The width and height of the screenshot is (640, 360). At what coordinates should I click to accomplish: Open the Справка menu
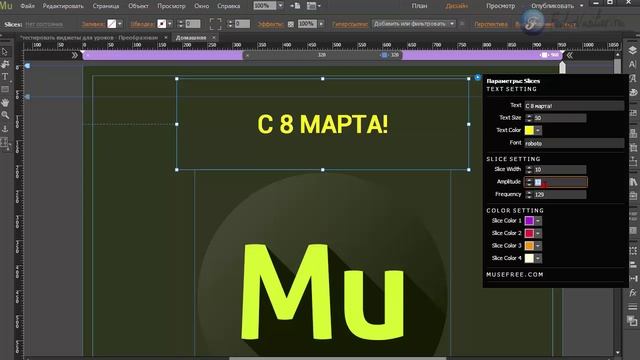pyautogui.click(x=229, y=6)
